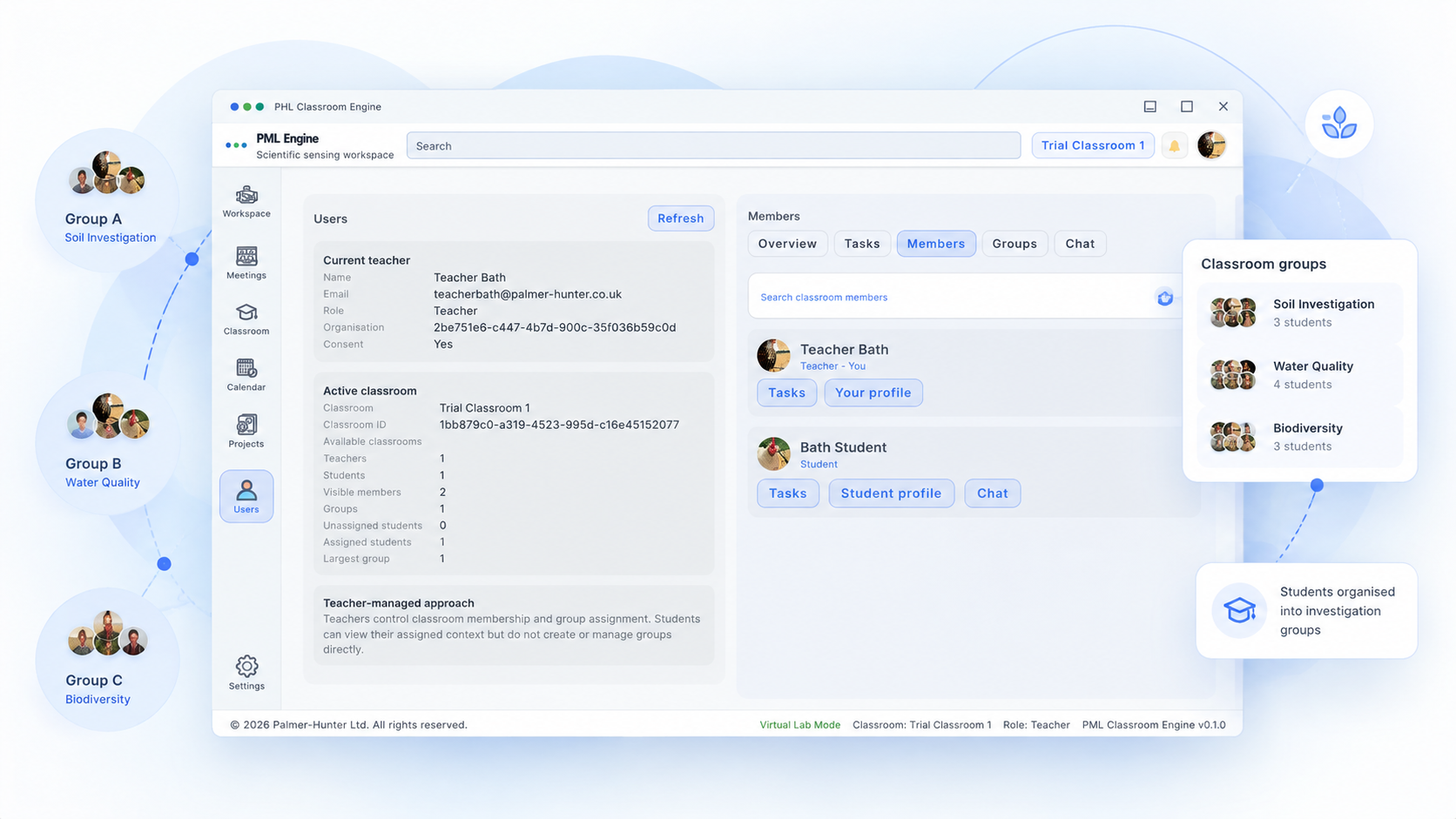Open the Calendar sidebar icon
This screenshot has height=819, width=1456.
(246, 374)
